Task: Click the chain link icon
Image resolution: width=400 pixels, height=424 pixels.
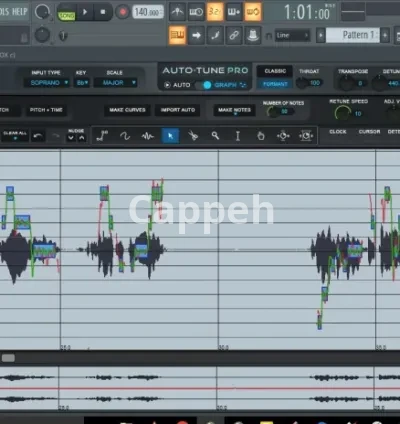Action: click(x=234, y=35)
